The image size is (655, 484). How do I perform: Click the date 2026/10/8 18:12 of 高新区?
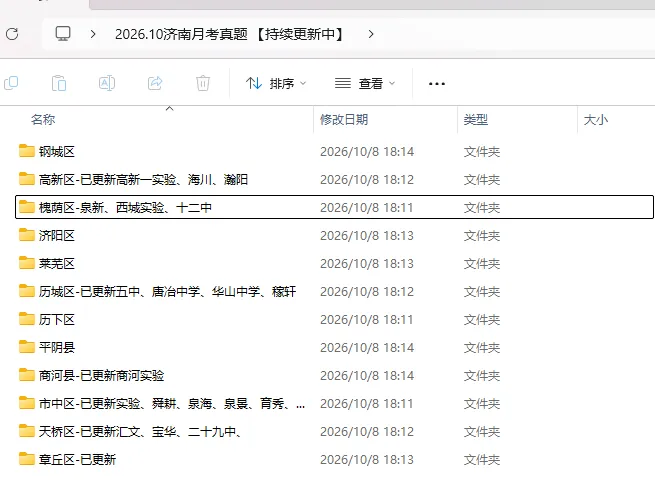[367, 180]
